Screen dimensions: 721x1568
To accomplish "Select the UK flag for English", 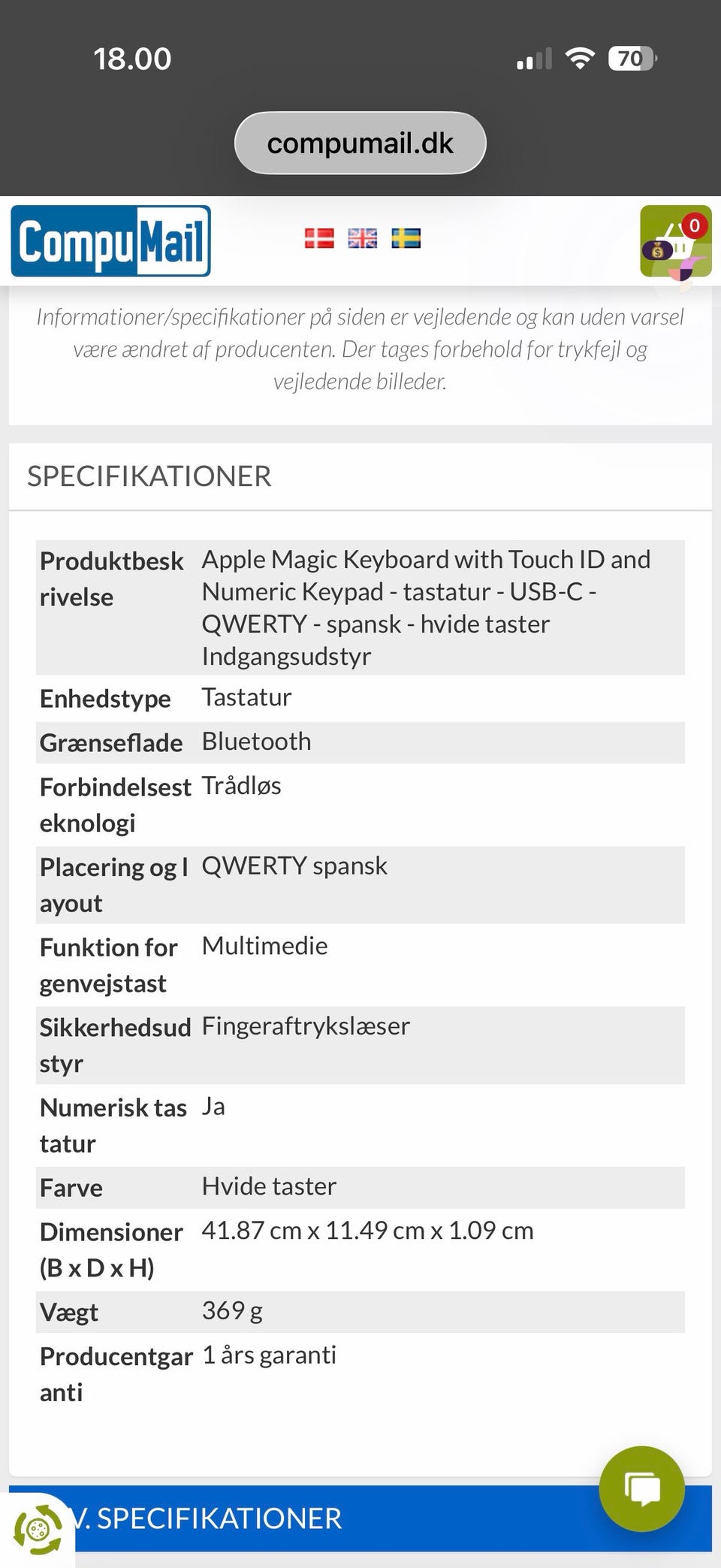I will coord(363,238).
